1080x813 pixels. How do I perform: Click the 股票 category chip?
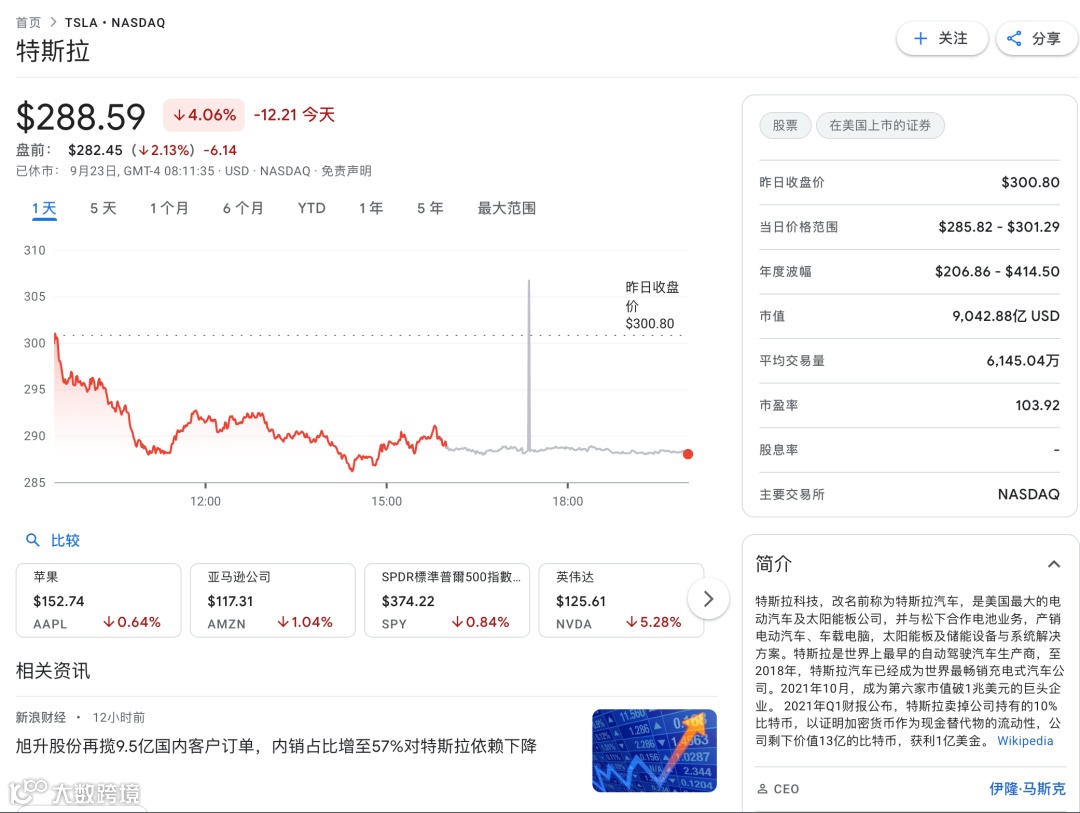(785, 125)
